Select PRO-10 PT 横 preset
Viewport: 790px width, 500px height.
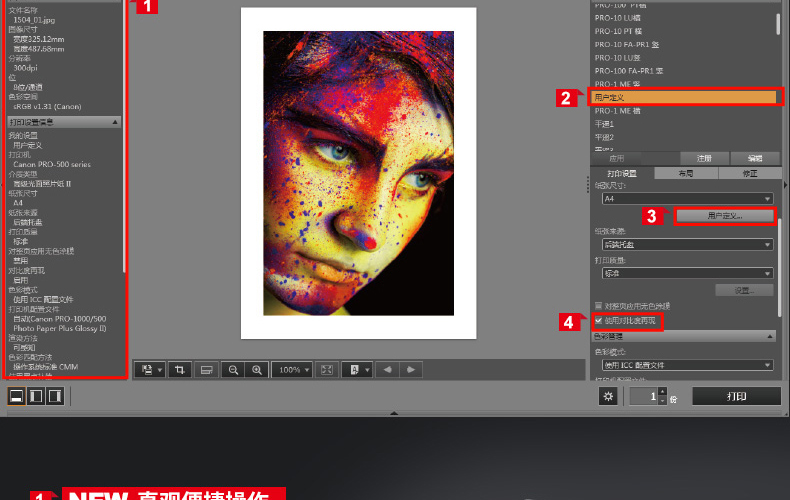[618, 31]
